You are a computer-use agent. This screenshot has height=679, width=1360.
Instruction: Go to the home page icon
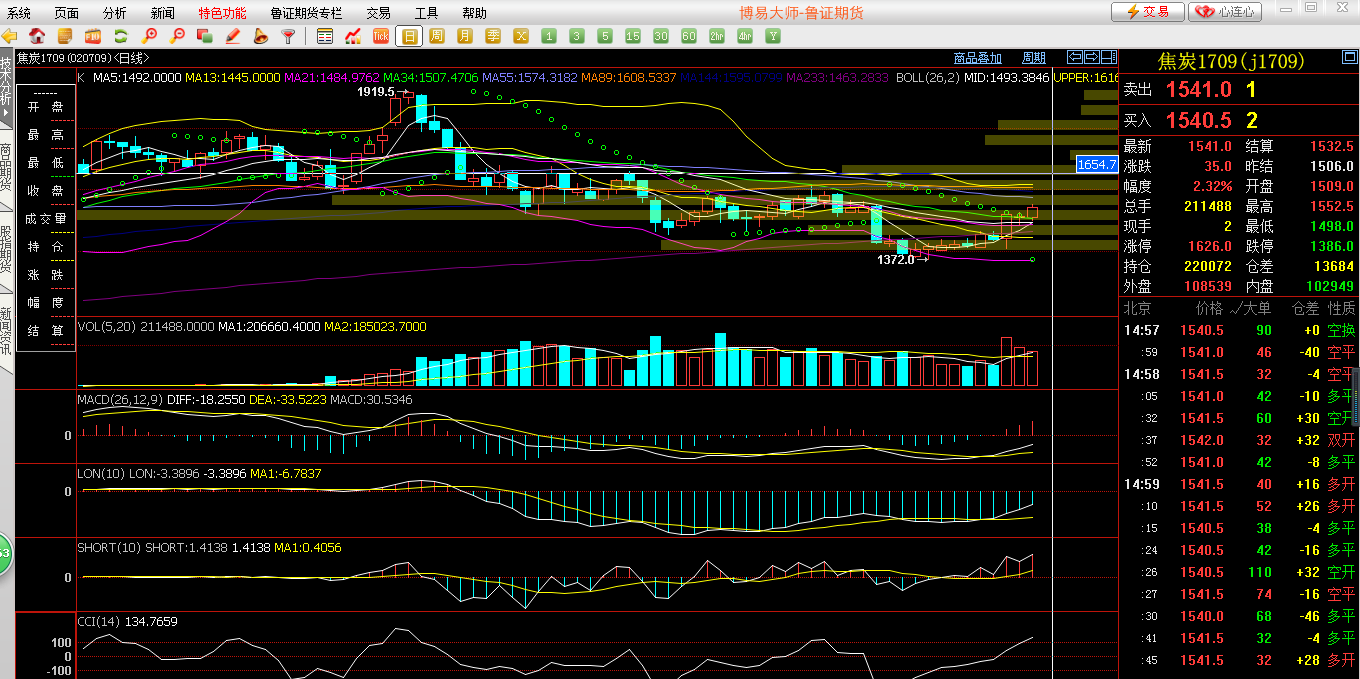tap(37, 36)
